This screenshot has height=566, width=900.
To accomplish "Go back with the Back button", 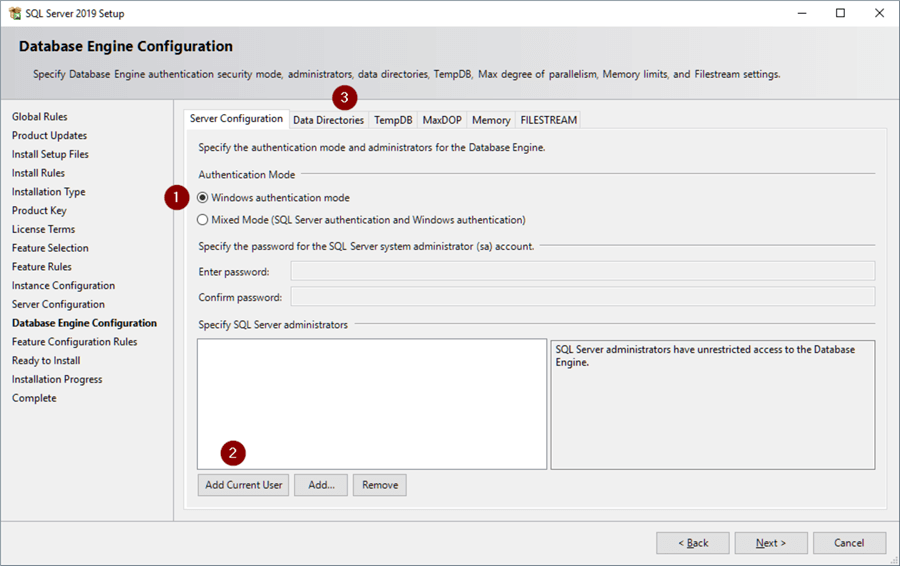I will tap(693, 543).
